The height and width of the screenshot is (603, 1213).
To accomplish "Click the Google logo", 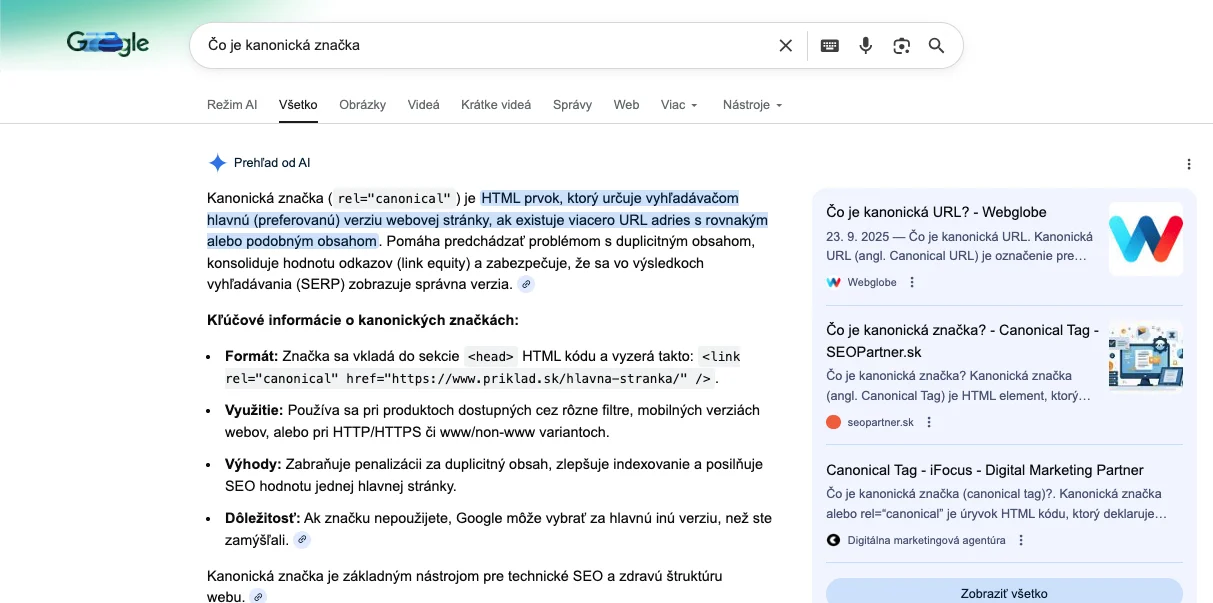I will tap(108, 43).
